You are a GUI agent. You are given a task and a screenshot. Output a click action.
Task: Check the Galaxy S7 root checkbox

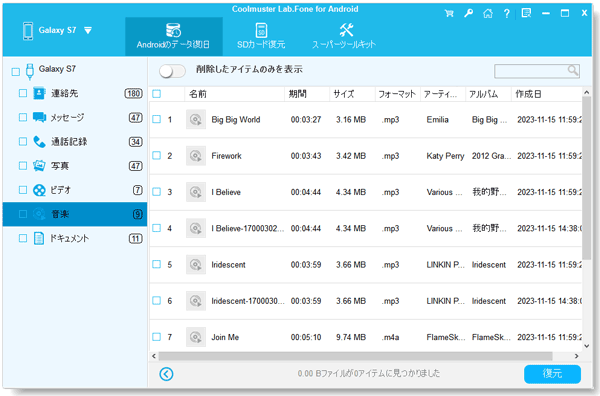(x=16, y=72)
